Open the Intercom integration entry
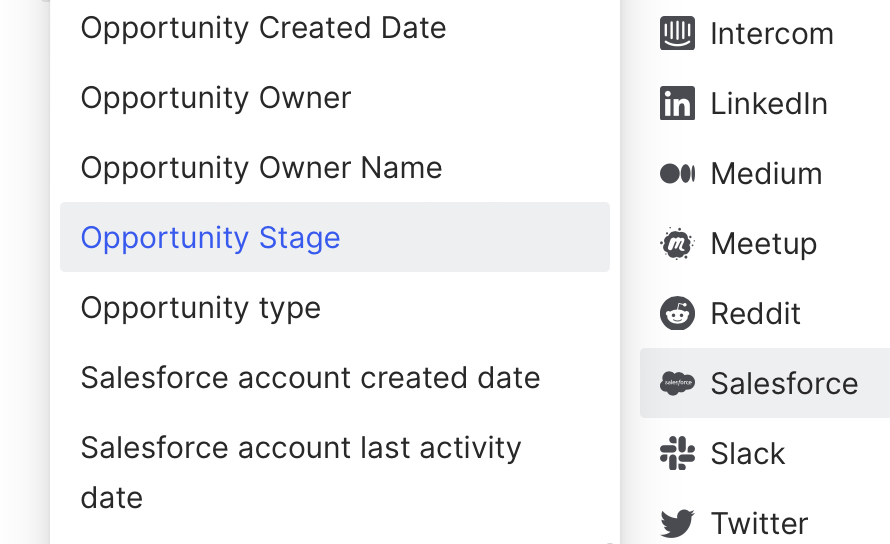The height and width of the screenshot is (544, 890). click(x=771, y=34)
